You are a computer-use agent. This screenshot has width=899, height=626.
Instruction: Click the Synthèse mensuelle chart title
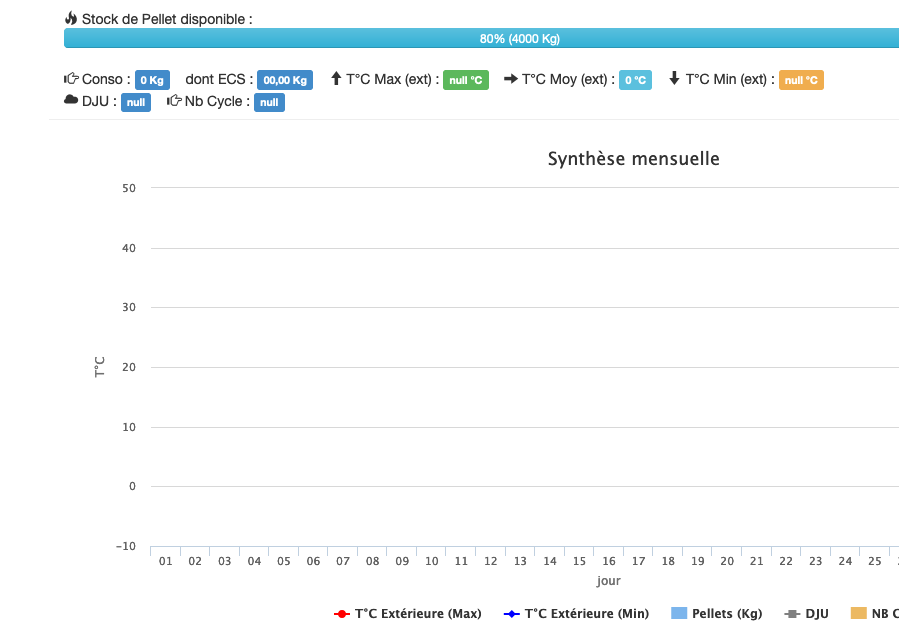(x=633, y=159)
